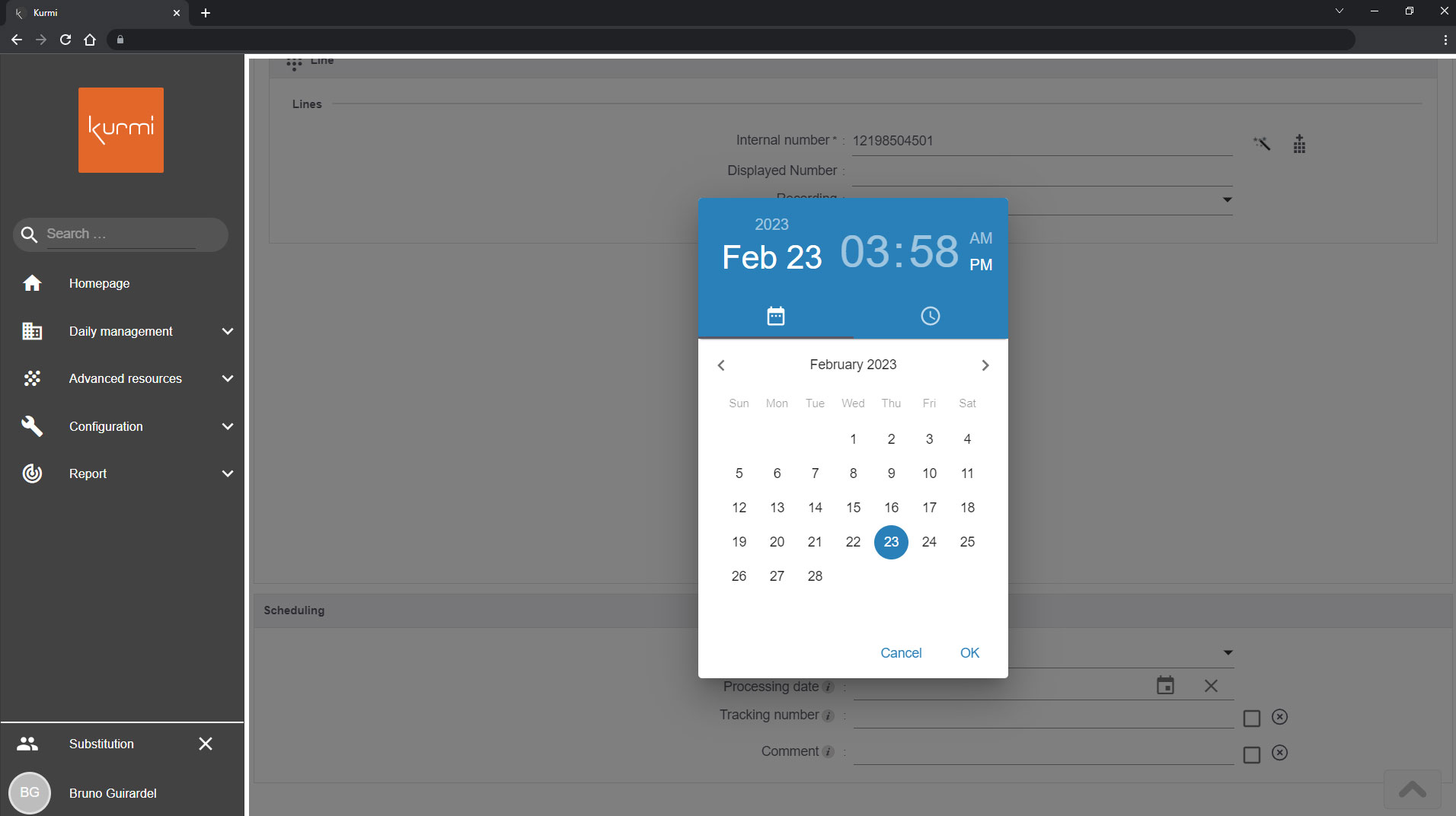Image resolution: width=1456 pixels, height=816 pixels.
Task: Select February 24 in the calendar
Action: click(x=929, y=542)
